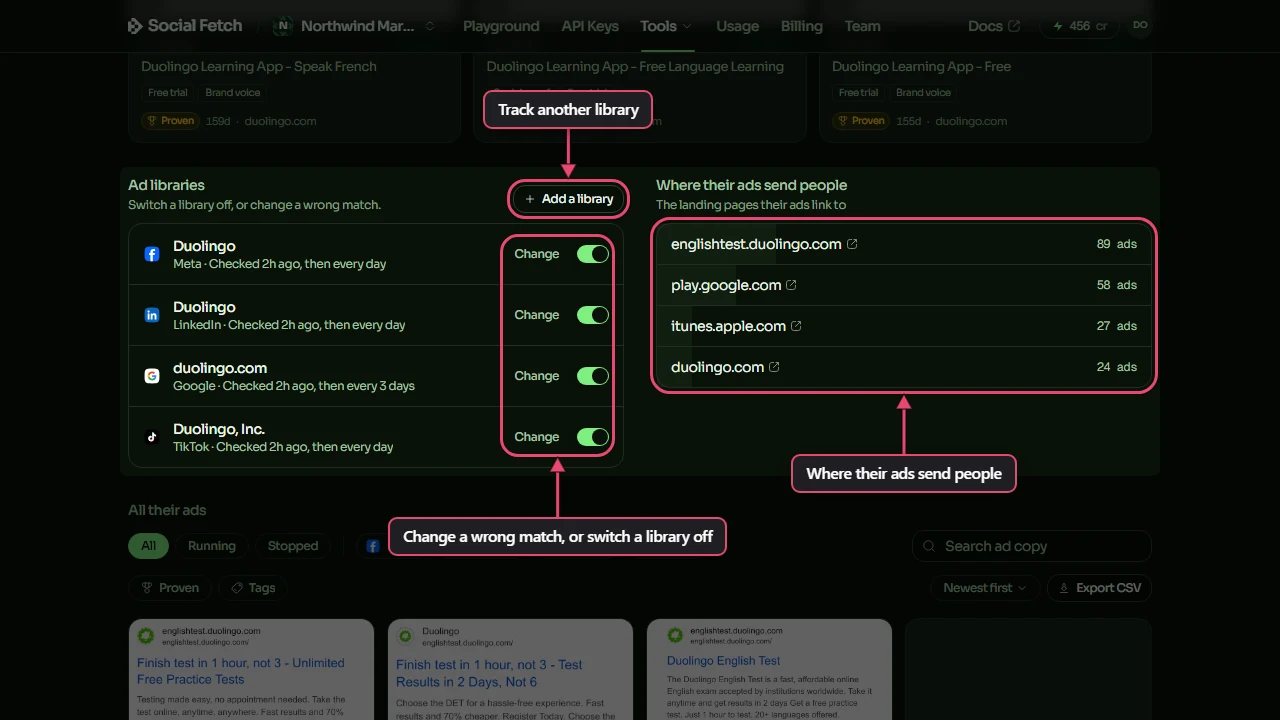Toggle off the Meta Duolingo library

pos(593,254)
